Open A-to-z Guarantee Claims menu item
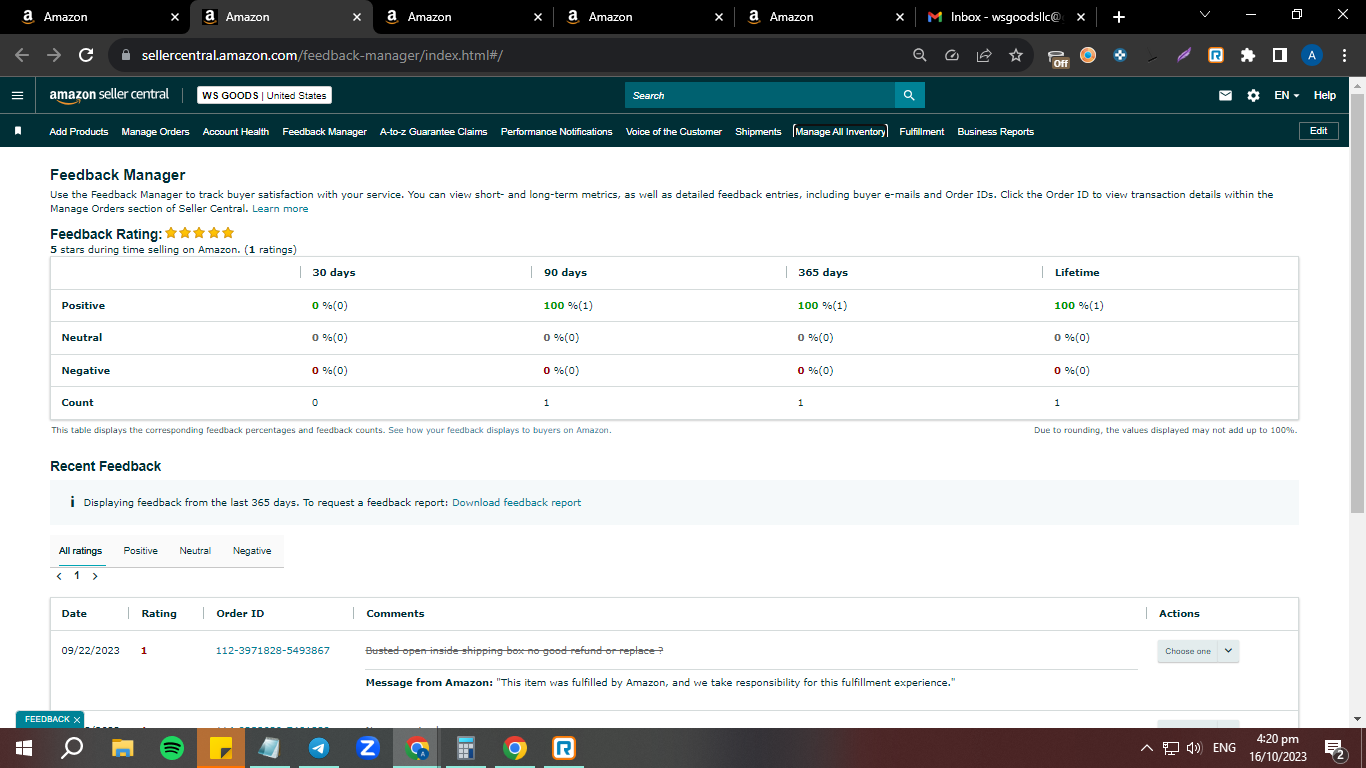Viewport: 1366px width, 768px height. pos(433,132)
